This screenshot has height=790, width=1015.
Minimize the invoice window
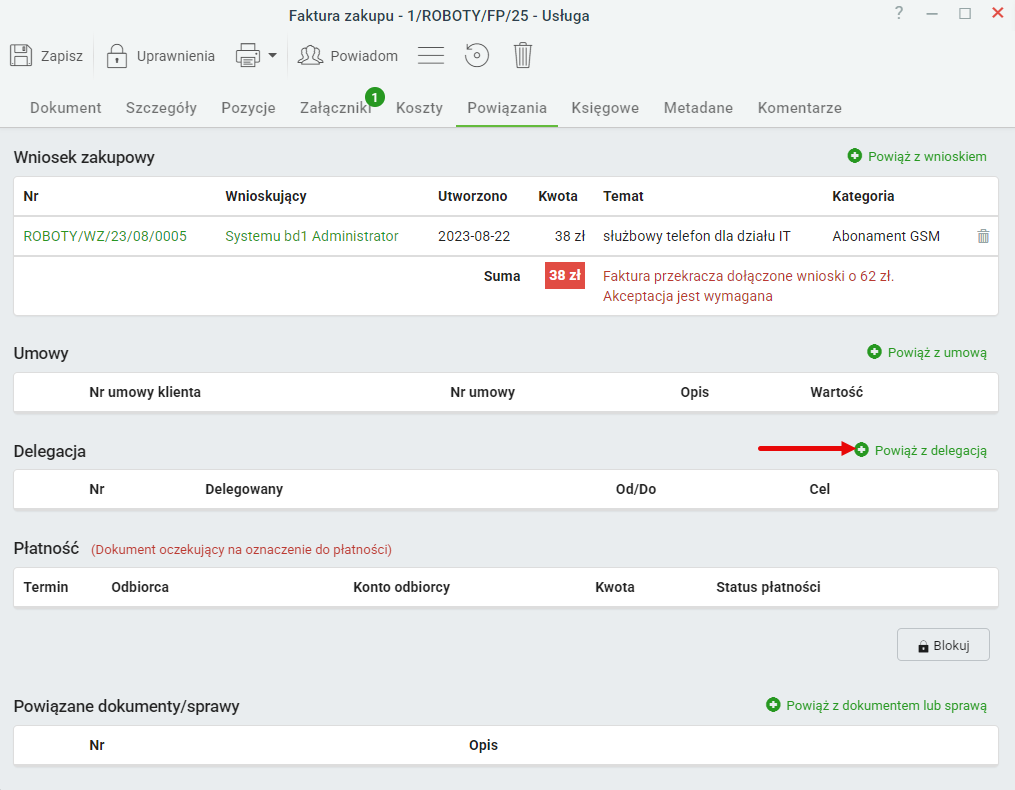[932, 14]
